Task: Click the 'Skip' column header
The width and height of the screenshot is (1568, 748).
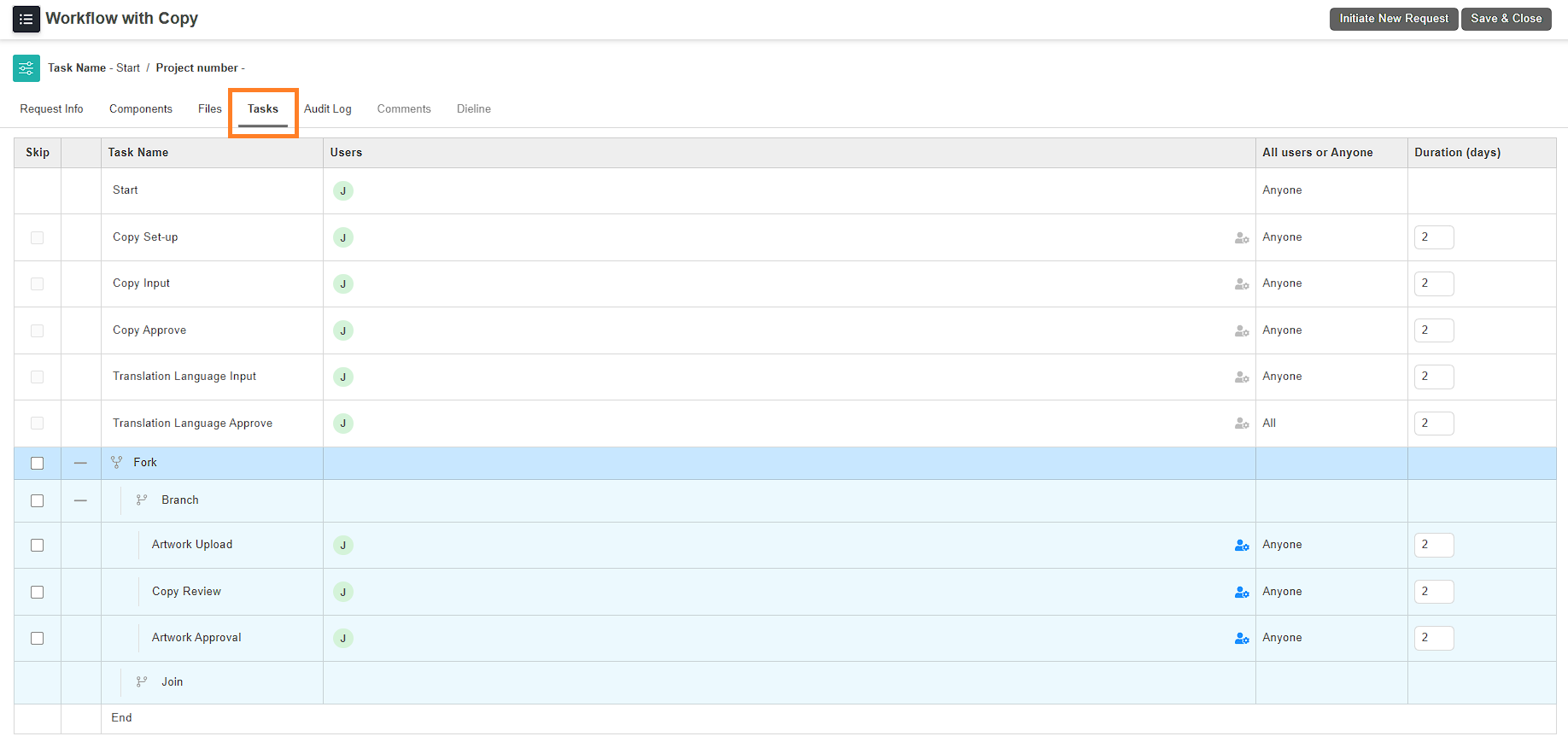Action: (38, 153)
